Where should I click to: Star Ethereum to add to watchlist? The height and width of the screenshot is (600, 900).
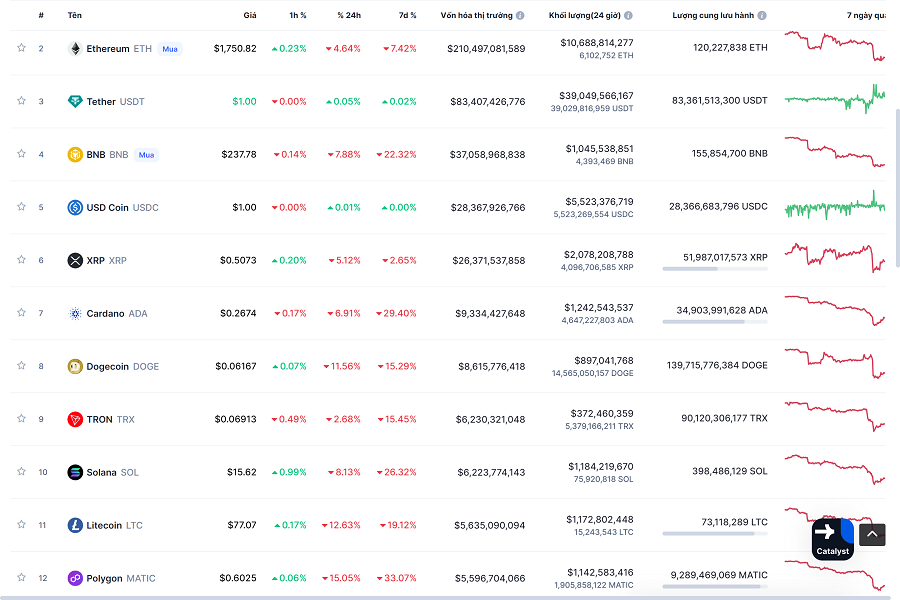pyautogui.click(x=21, y=48)
